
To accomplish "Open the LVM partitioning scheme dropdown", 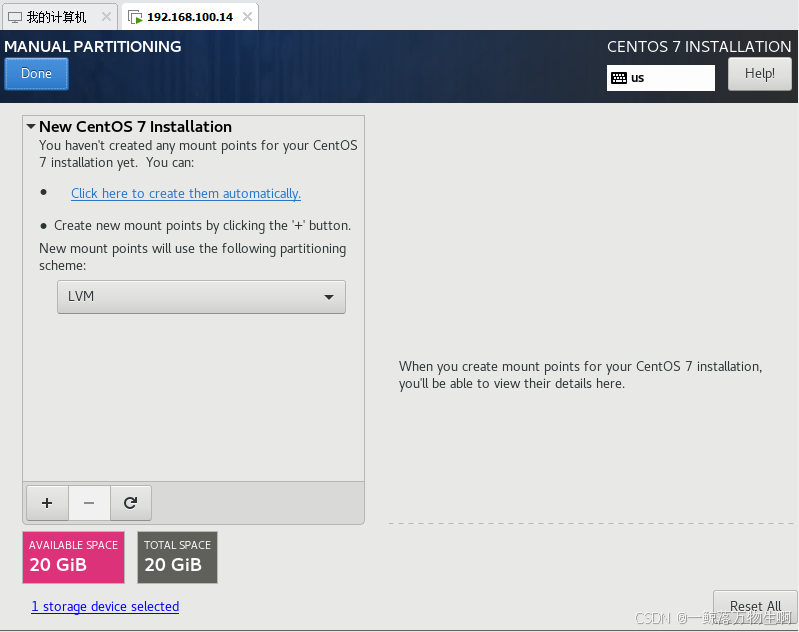I will pos(201,297).
